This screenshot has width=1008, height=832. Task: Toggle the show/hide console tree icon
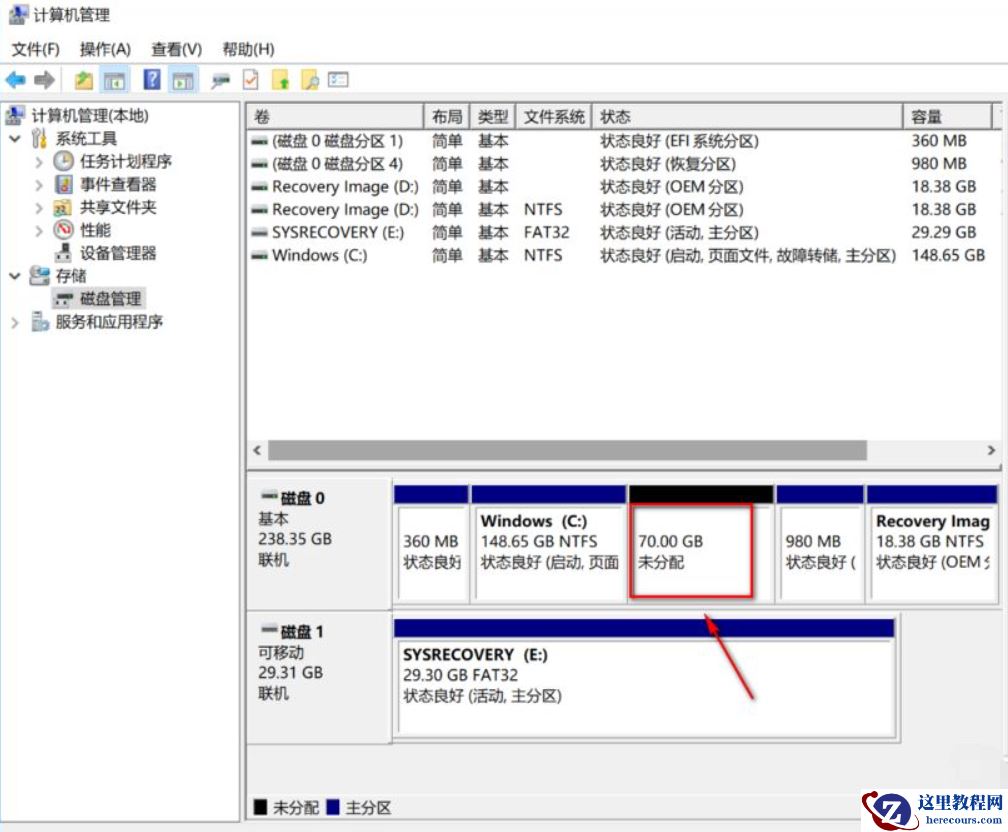[x=113, y=80]
